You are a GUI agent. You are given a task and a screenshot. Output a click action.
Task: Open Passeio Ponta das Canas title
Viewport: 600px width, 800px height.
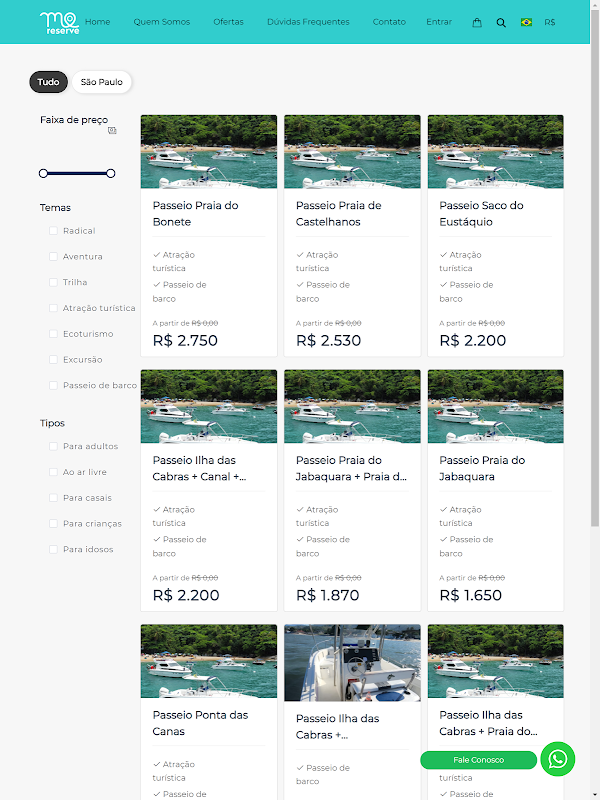200,723
